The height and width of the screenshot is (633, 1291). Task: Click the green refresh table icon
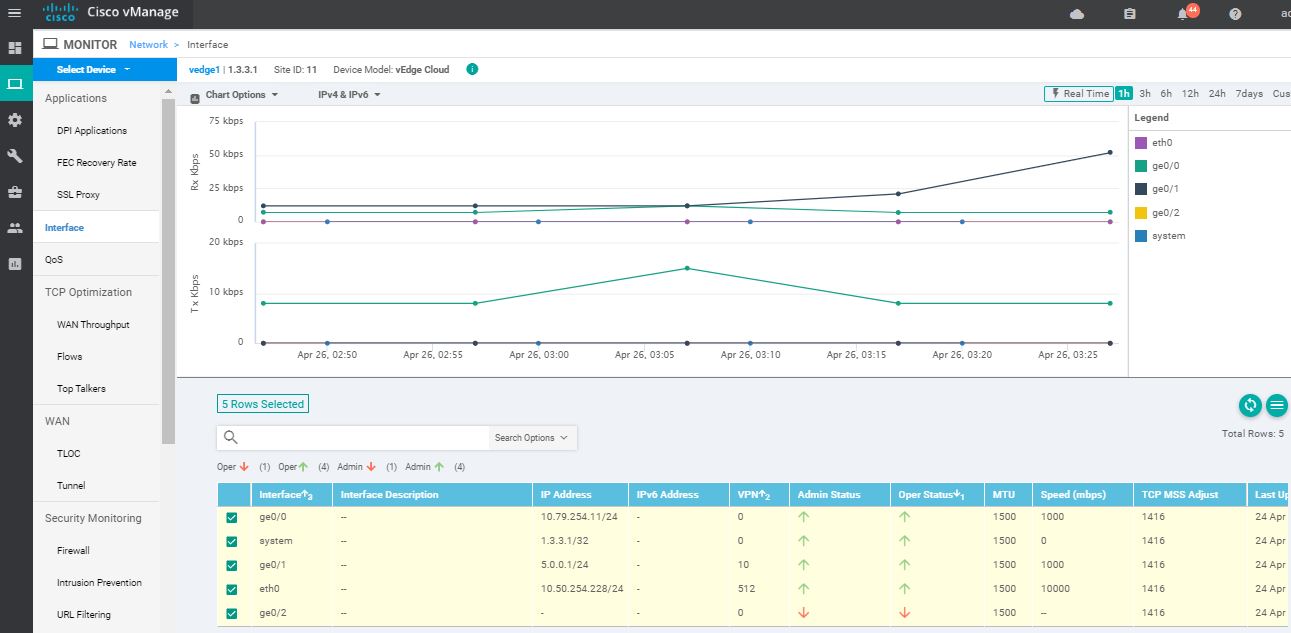[x=1249, y=405]
